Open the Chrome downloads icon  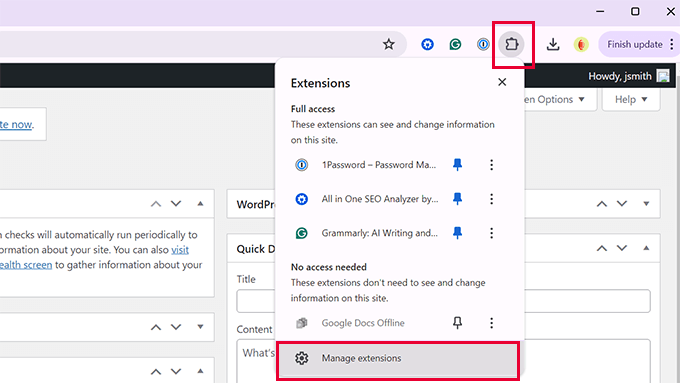(552, 44)
